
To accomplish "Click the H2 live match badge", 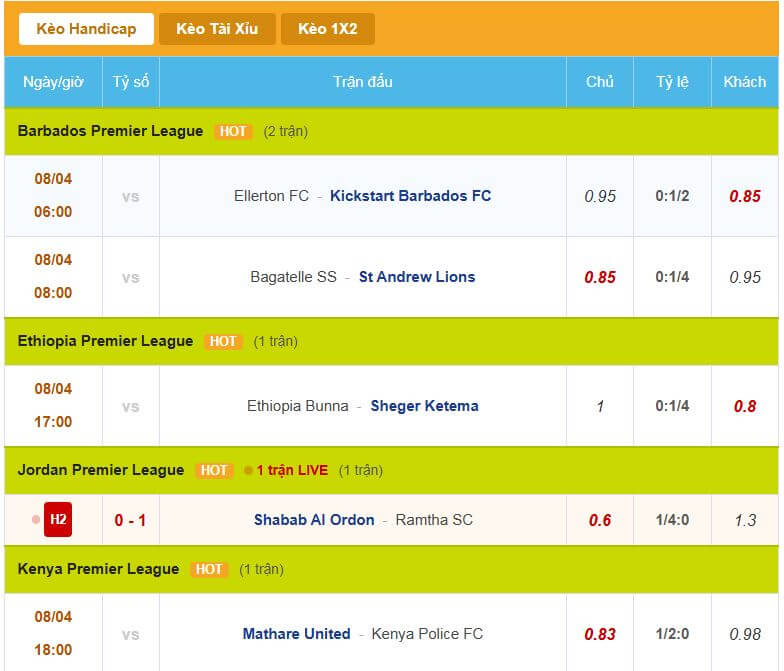I will [x=58, y=520].
